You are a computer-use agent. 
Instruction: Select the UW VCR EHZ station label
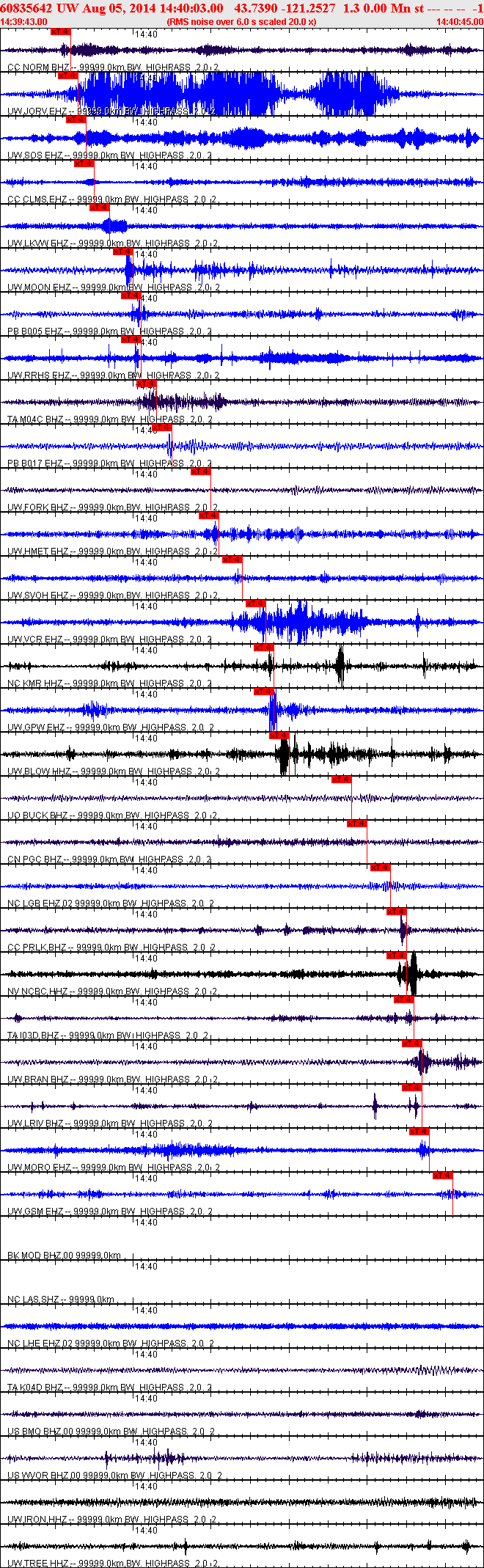35,640
